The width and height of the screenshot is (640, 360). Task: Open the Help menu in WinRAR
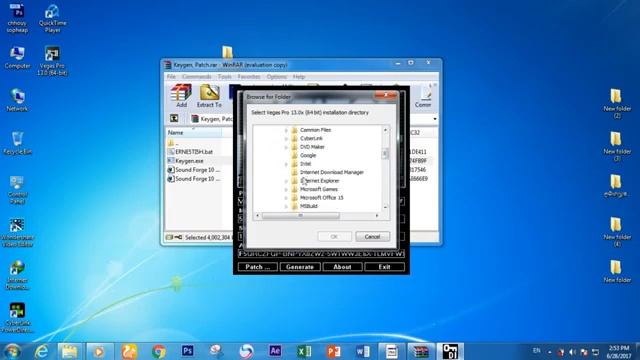pos(298,77)
